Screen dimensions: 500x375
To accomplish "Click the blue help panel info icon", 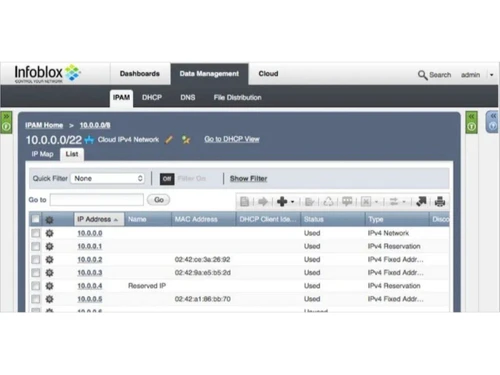I will (493, 126).
